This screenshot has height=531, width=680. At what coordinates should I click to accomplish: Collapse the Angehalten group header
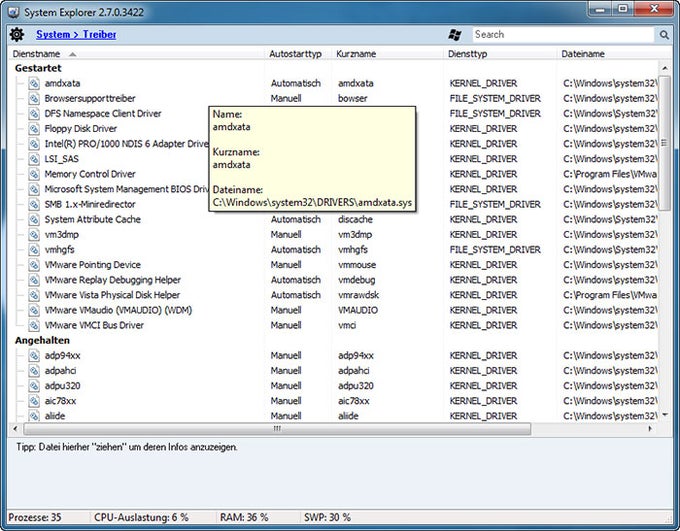click(42, 341)
